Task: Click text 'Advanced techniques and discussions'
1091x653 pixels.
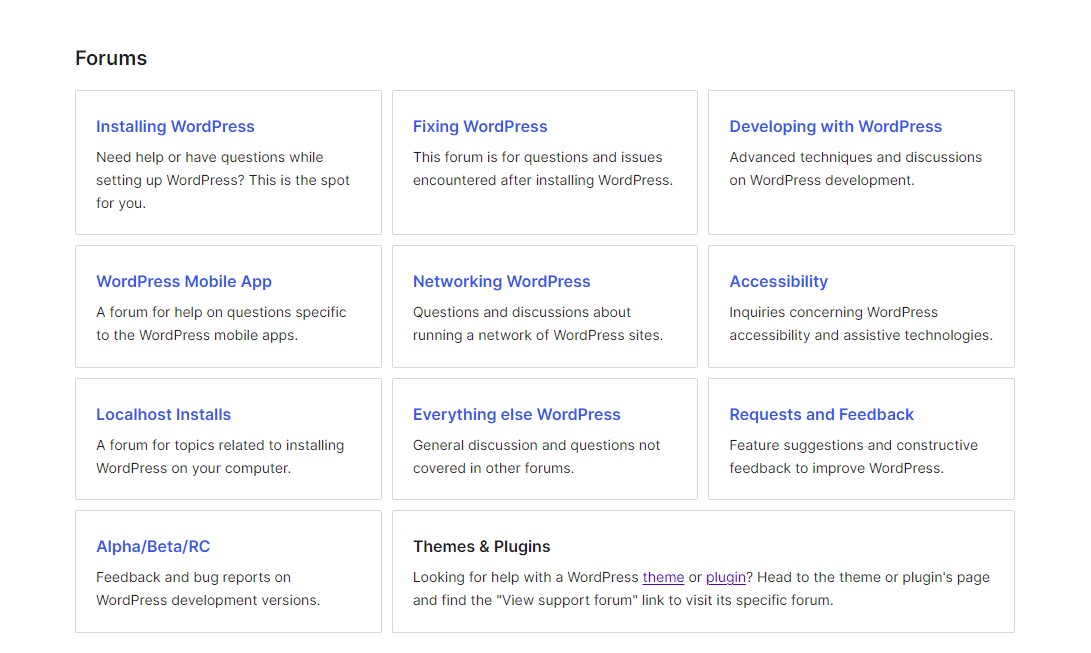Action: pos(856,157)
